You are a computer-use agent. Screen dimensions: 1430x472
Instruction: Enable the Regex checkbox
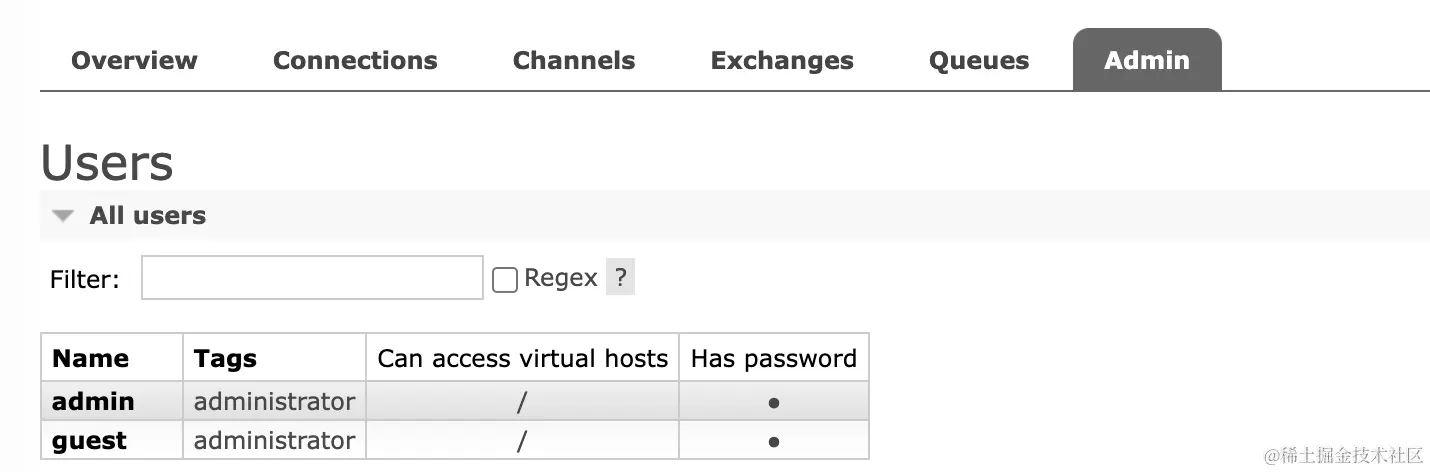click(x=505, y=280)
